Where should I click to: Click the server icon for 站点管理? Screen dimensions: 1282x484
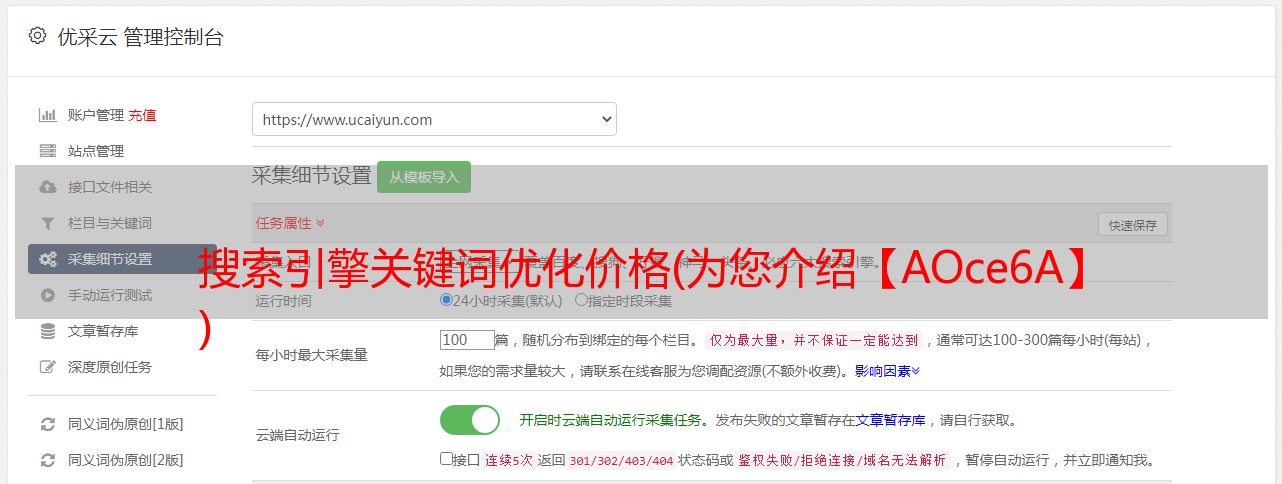(x=47, y=151)
